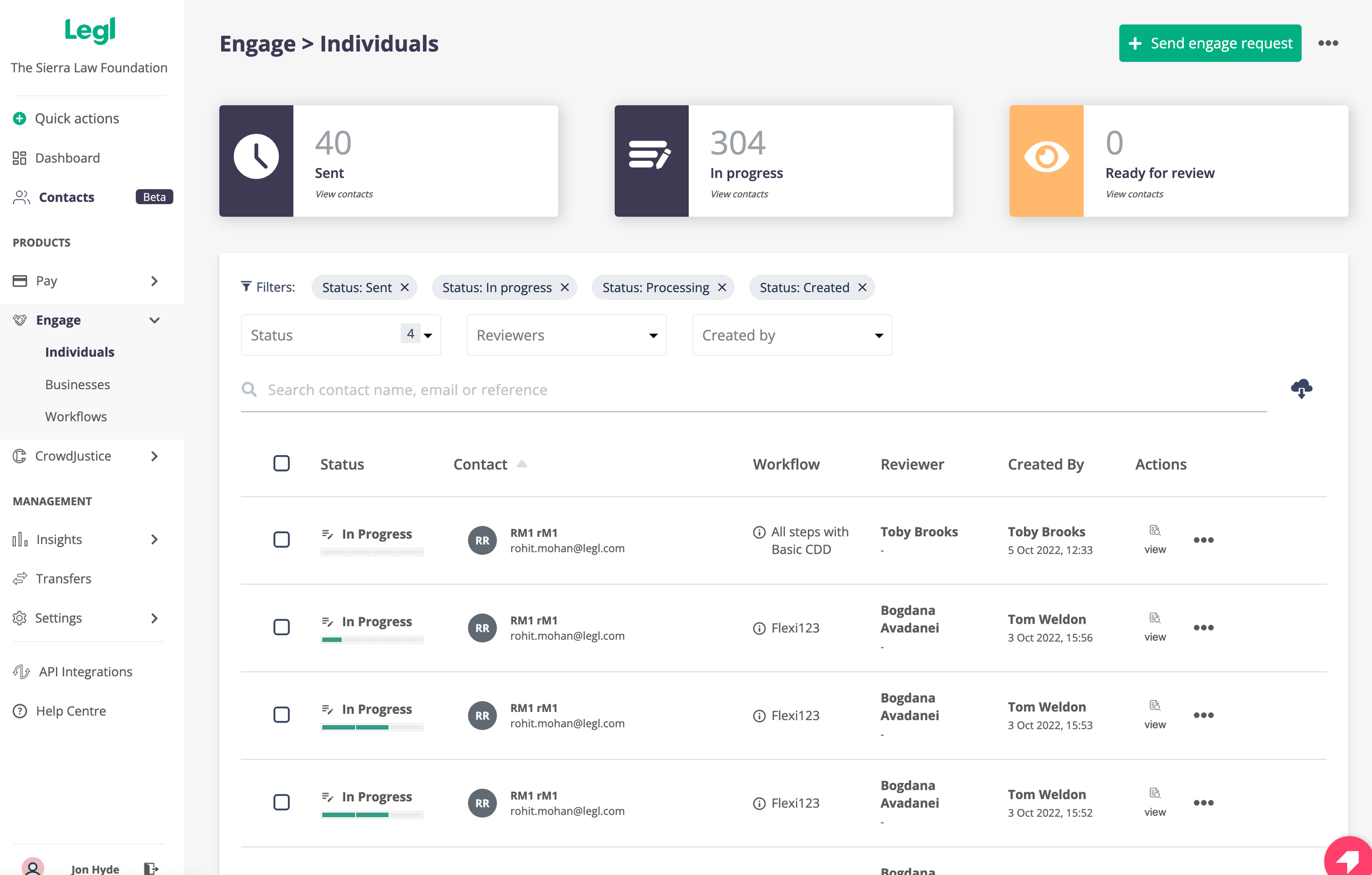The height and width of the screenshot is (875, 1372).
Task: Check the row owned by Tom Weldon, 15:52
Action: pos(282,803)
